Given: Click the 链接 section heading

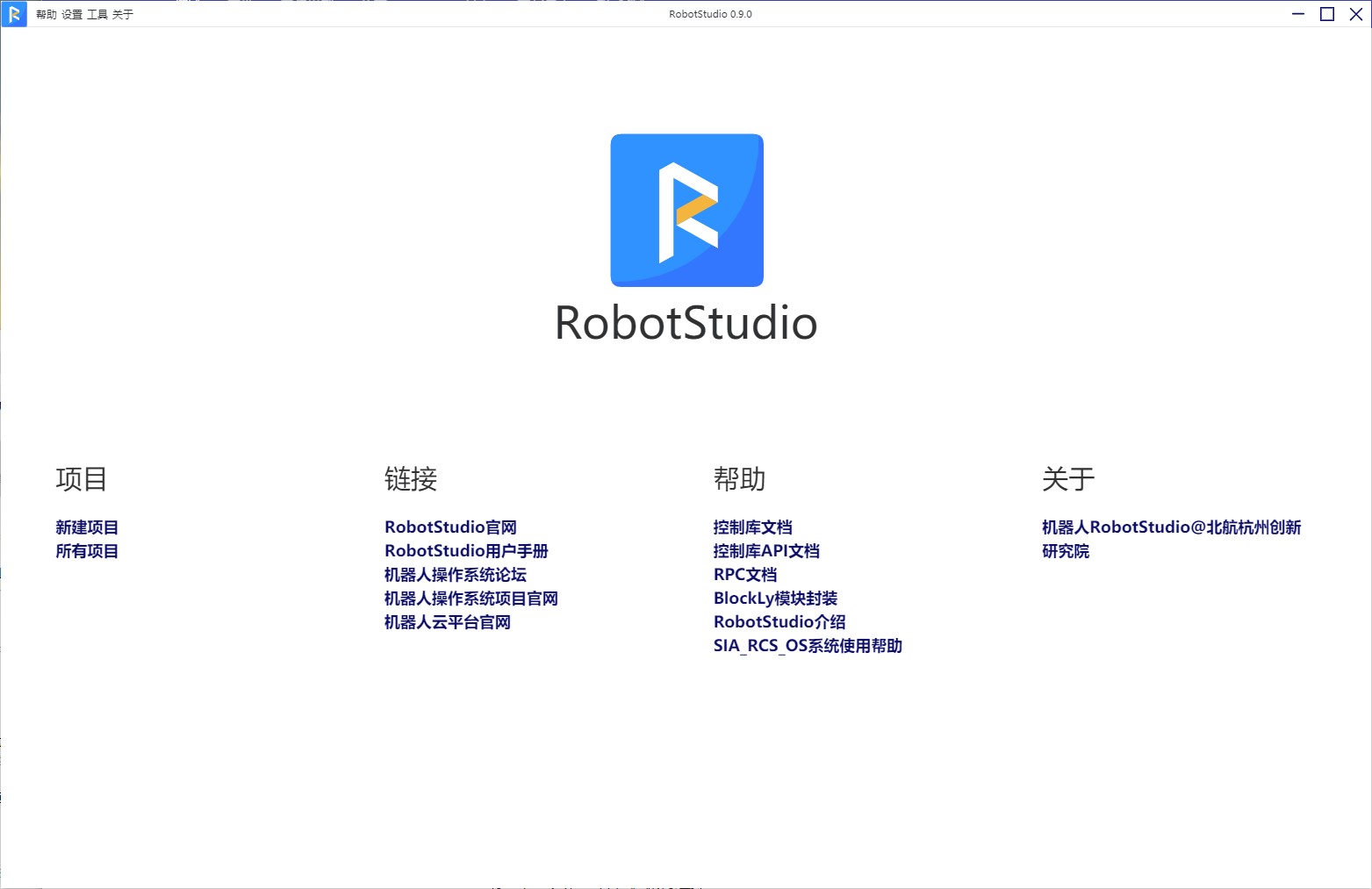Looking at the screenshot, I should (x=411, y=479).
